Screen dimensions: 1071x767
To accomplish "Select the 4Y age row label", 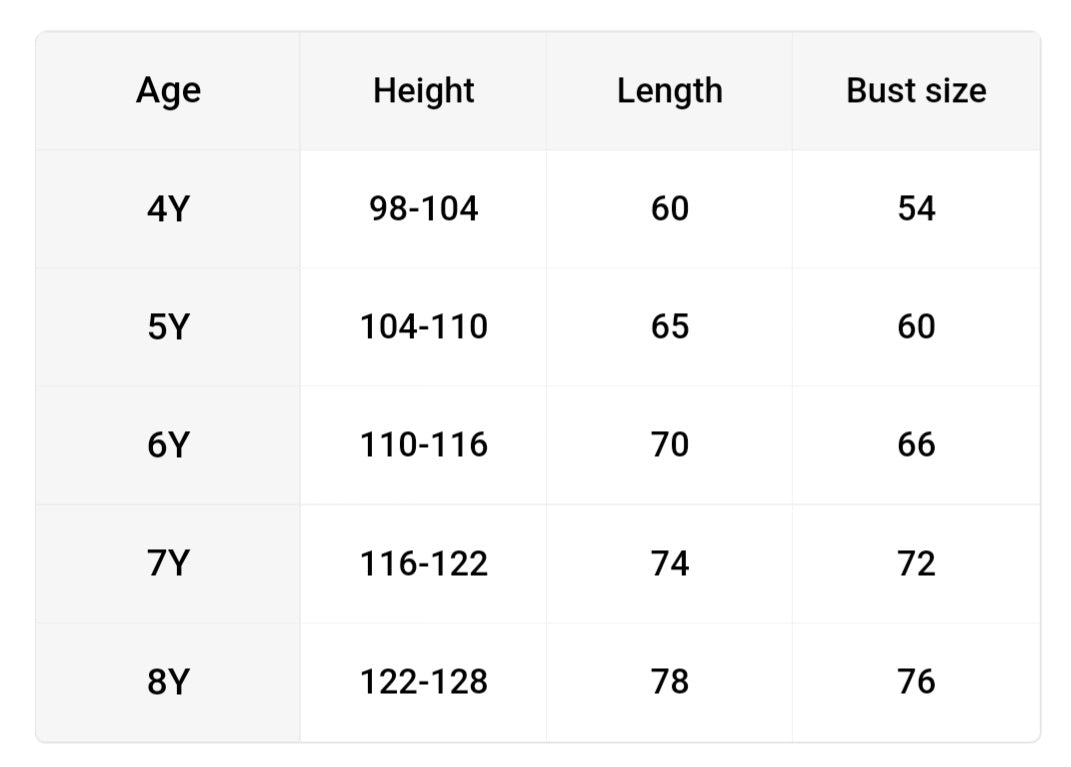I will click(x=168, y=209).
